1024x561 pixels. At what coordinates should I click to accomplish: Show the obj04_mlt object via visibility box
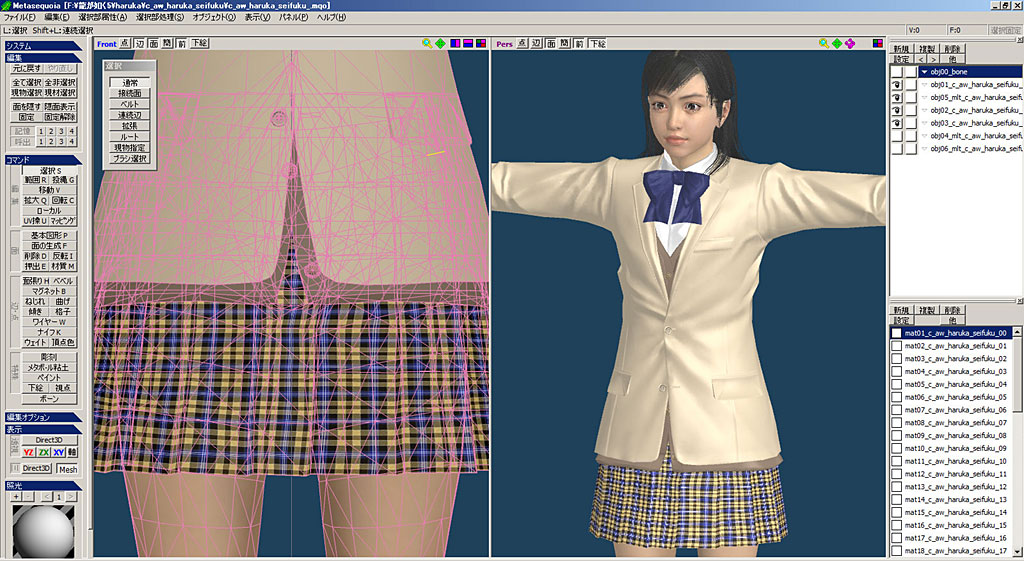point(897,135)
